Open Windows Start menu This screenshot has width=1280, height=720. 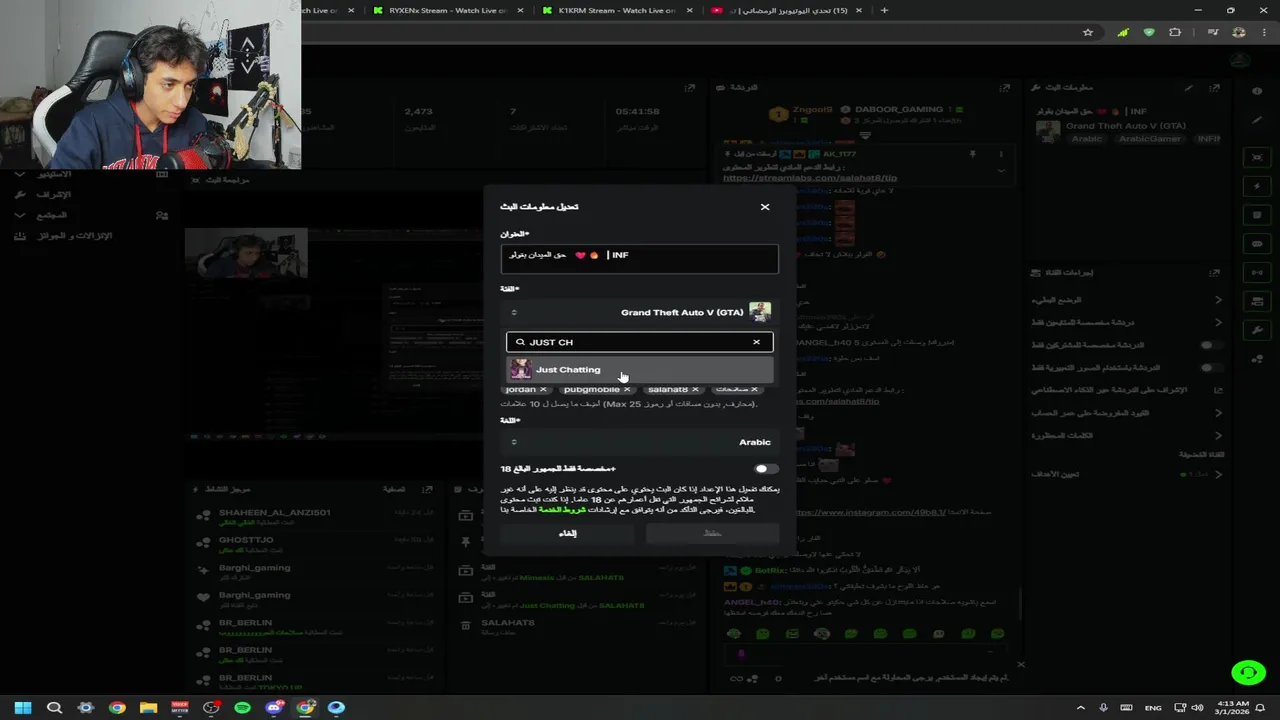pyautogui.click(x=23, y=707)
